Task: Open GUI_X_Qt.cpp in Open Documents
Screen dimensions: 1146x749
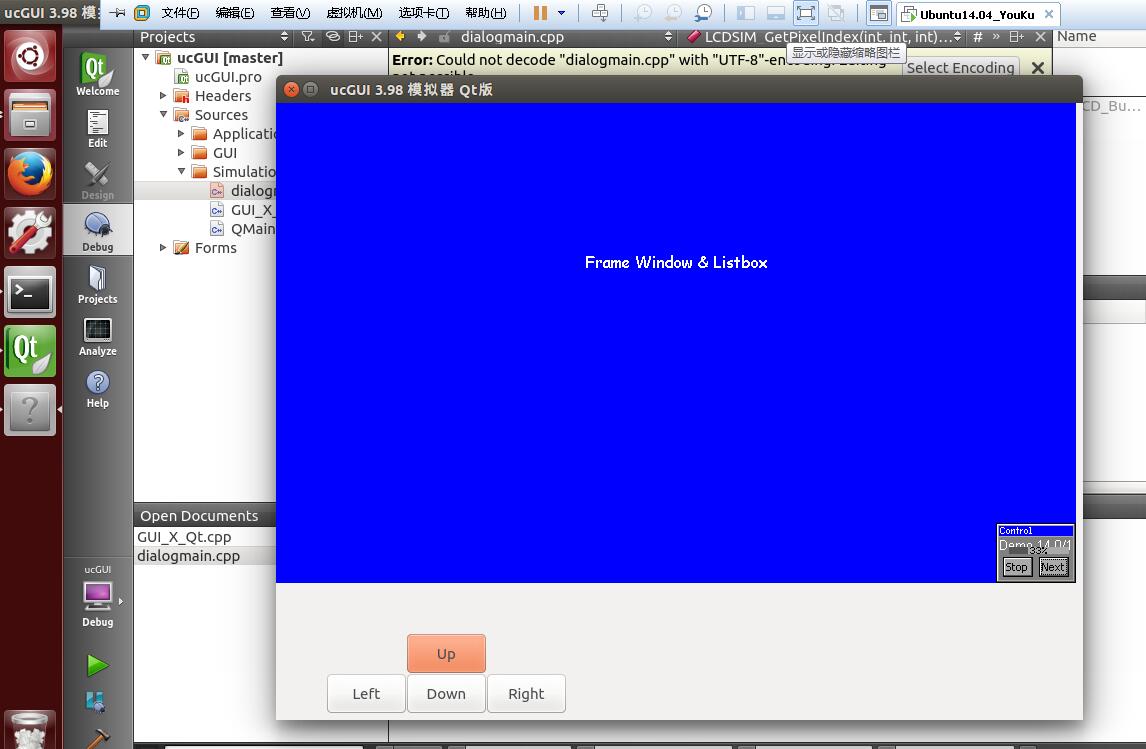Action: pyautogui.click(x=184, y=537)
